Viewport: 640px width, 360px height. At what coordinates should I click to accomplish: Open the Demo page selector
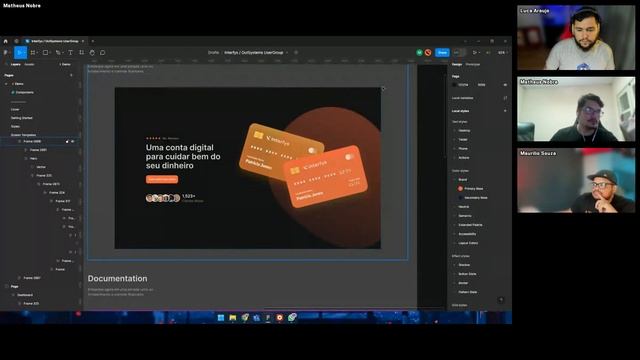pos(65,64)
